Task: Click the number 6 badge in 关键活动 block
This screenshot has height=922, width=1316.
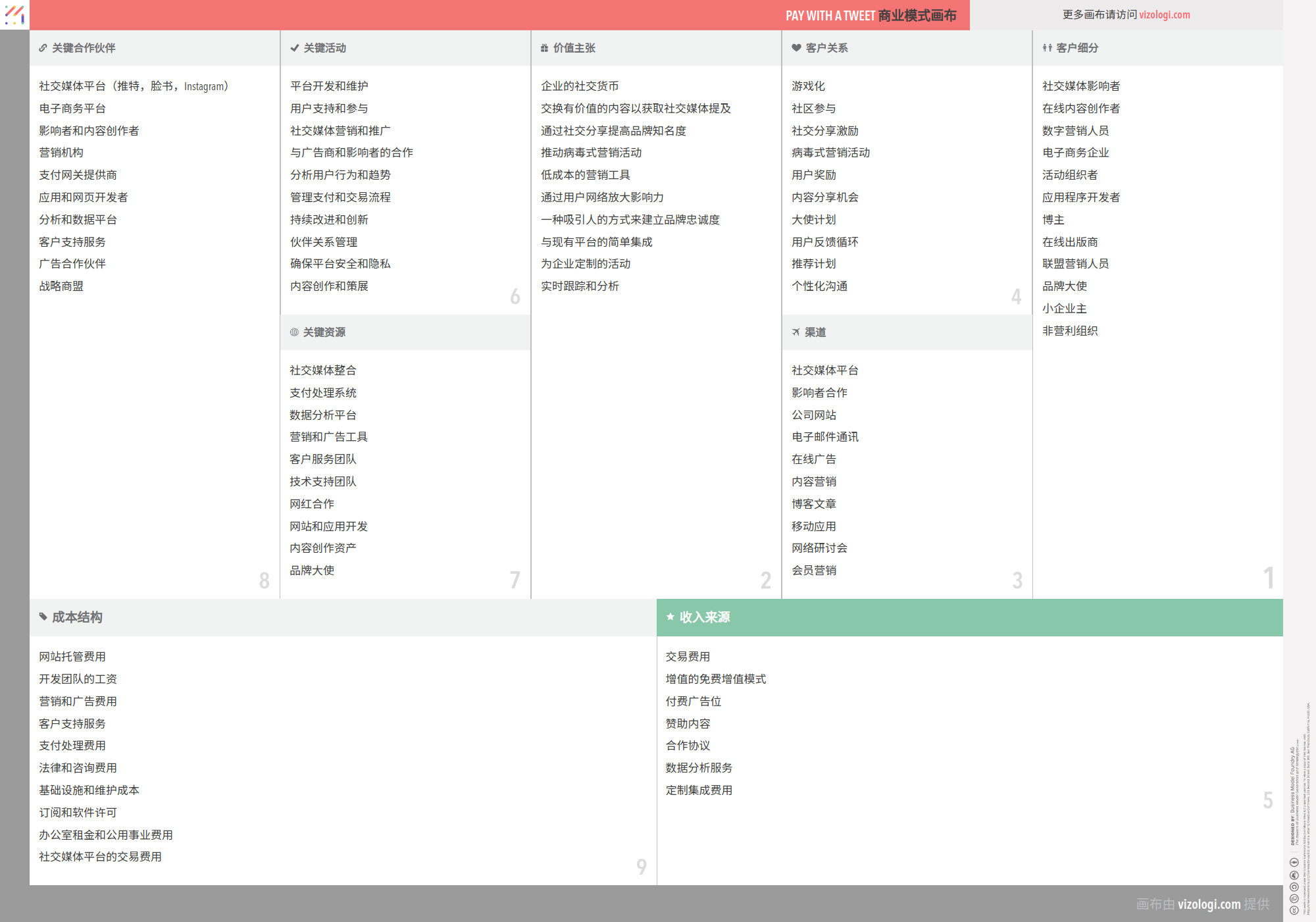Action: (x=515, y=297)
